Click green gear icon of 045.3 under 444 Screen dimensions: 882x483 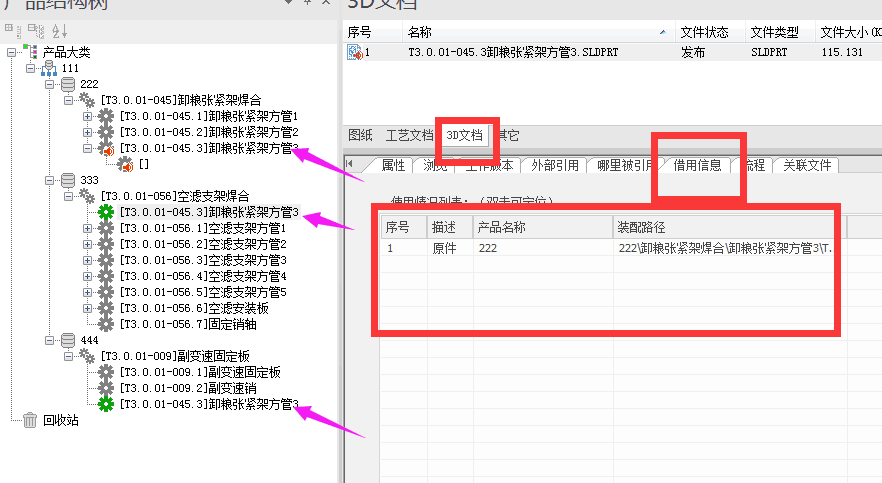pos(106,404)
